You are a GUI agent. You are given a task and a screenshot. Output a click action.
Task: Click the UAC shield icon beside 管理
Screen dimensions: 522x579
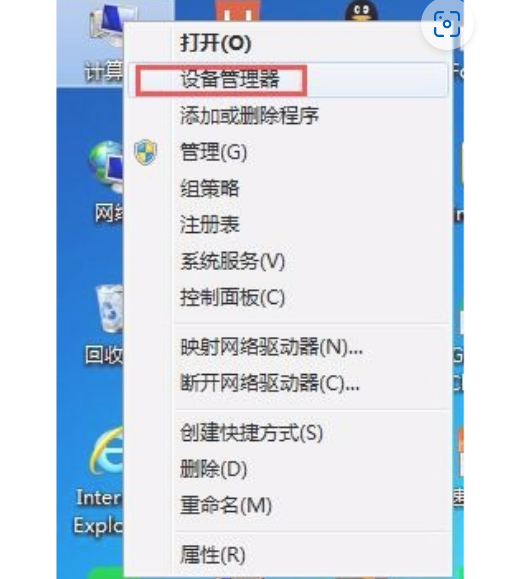coord(145,152)
